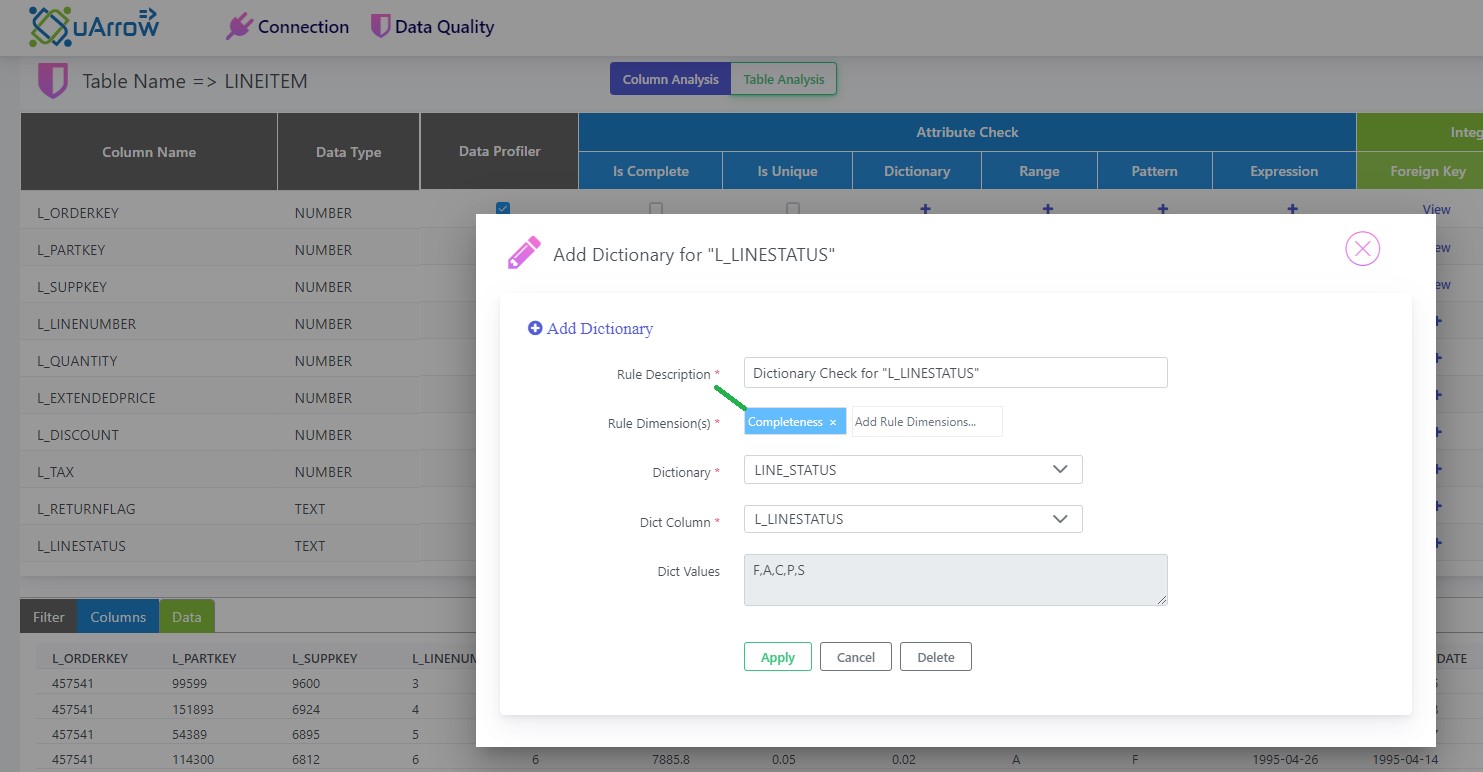This screenshot has height=772, width=1483.
Task: Click the L_DISCOUNT column name row
Action: click(x=78, y=435)
